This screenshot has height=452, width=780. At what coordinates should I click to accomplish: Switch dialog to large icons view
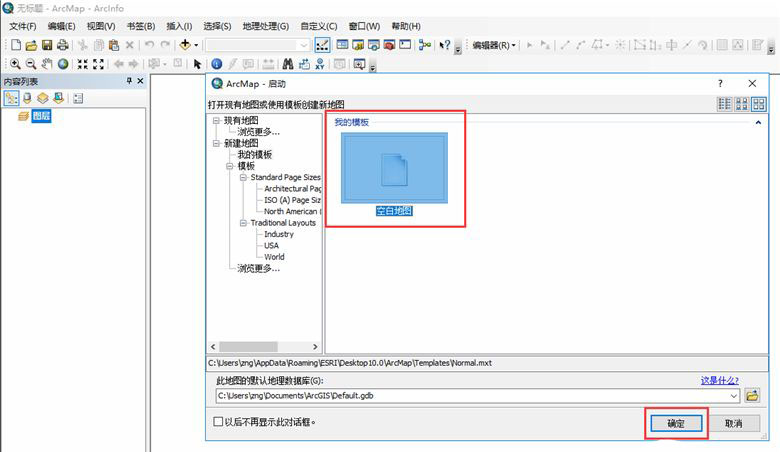(x=759, y=104)
